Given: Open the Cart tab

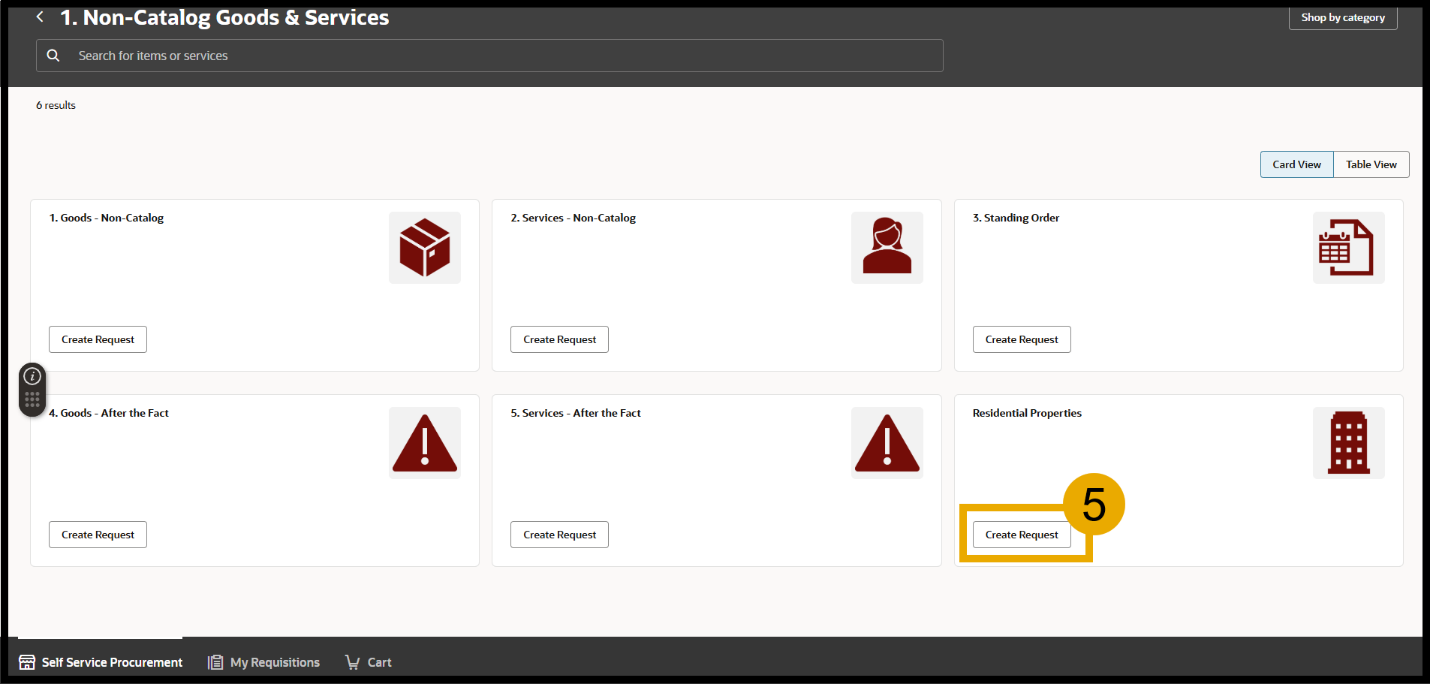Looking at the screenshot, I should point(368,662).
